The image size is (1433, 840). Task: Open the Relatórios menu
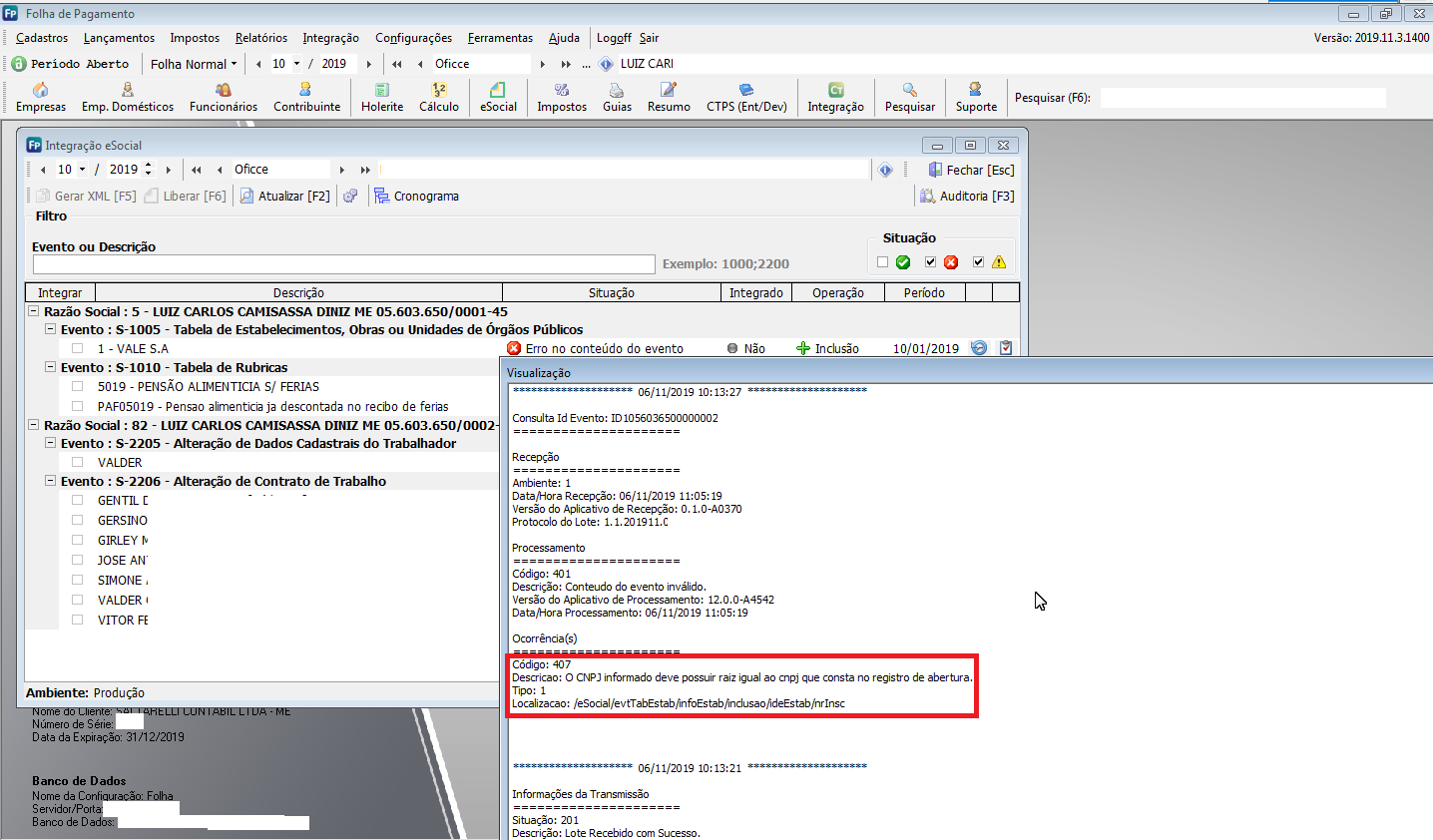point(261,38)
